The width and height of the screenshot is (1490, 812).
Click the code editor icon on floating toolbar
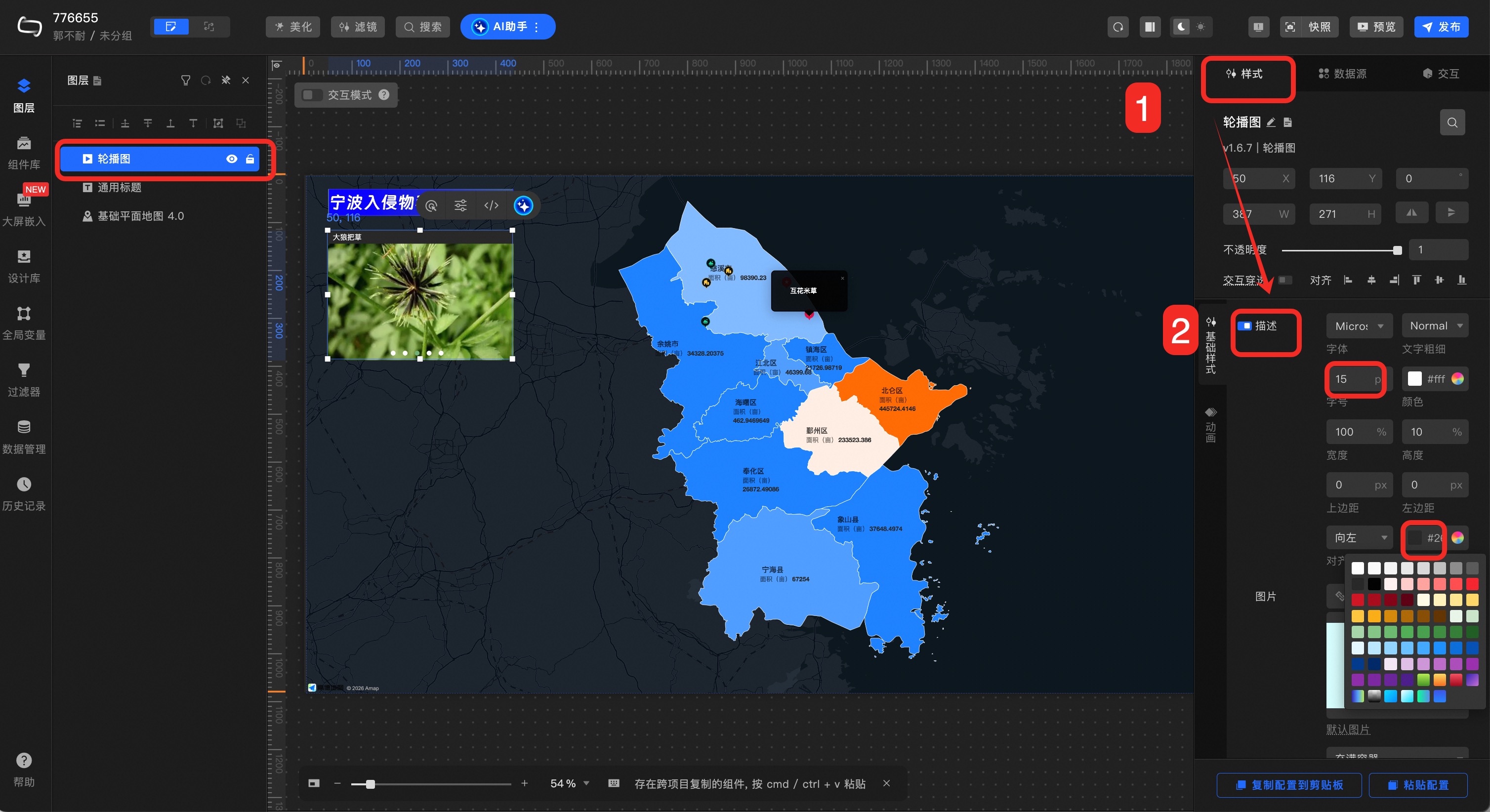click(x=491, y=206)
